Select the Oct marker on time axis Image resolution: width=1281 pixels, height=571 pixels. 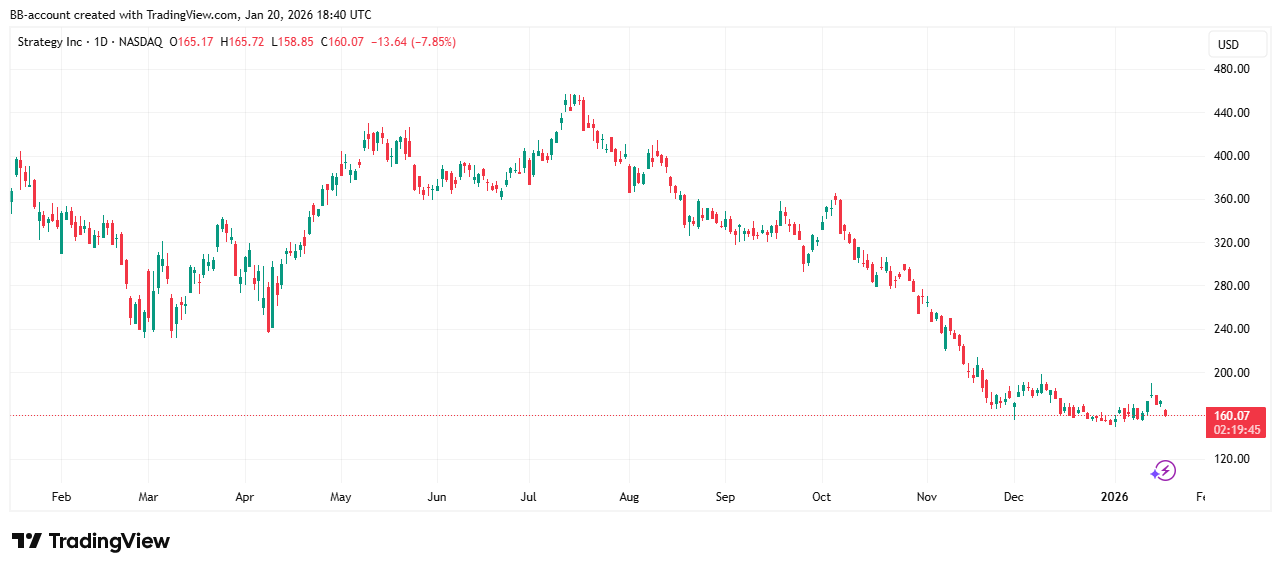coord(821,496)
